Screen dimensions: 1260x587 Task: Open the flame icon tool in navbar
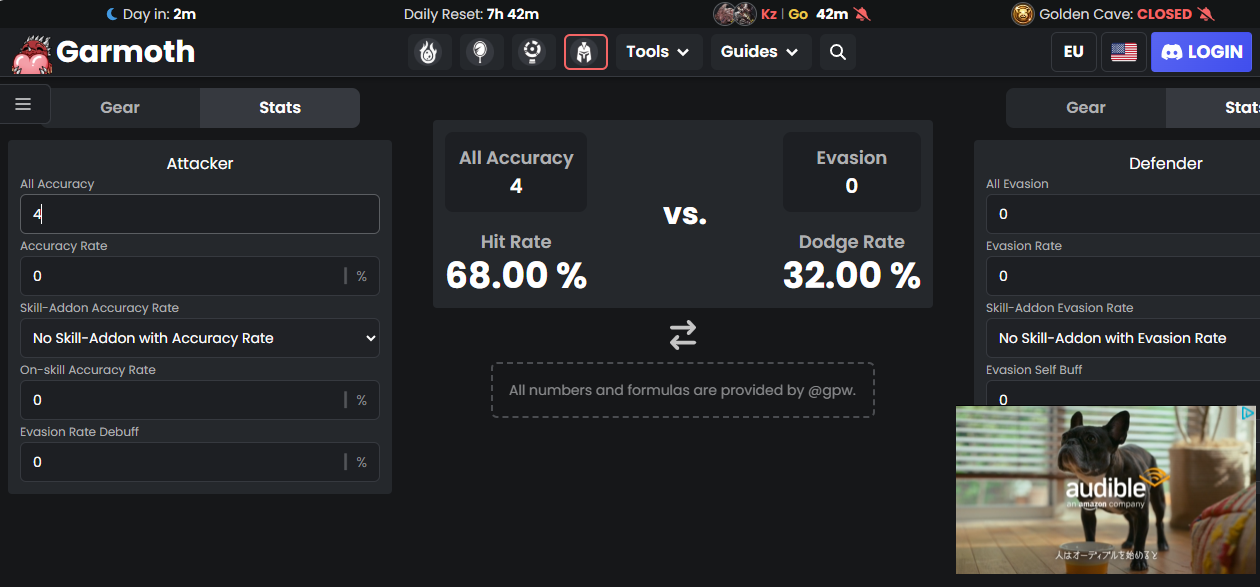pyautogui.click(x=429, y=52)
